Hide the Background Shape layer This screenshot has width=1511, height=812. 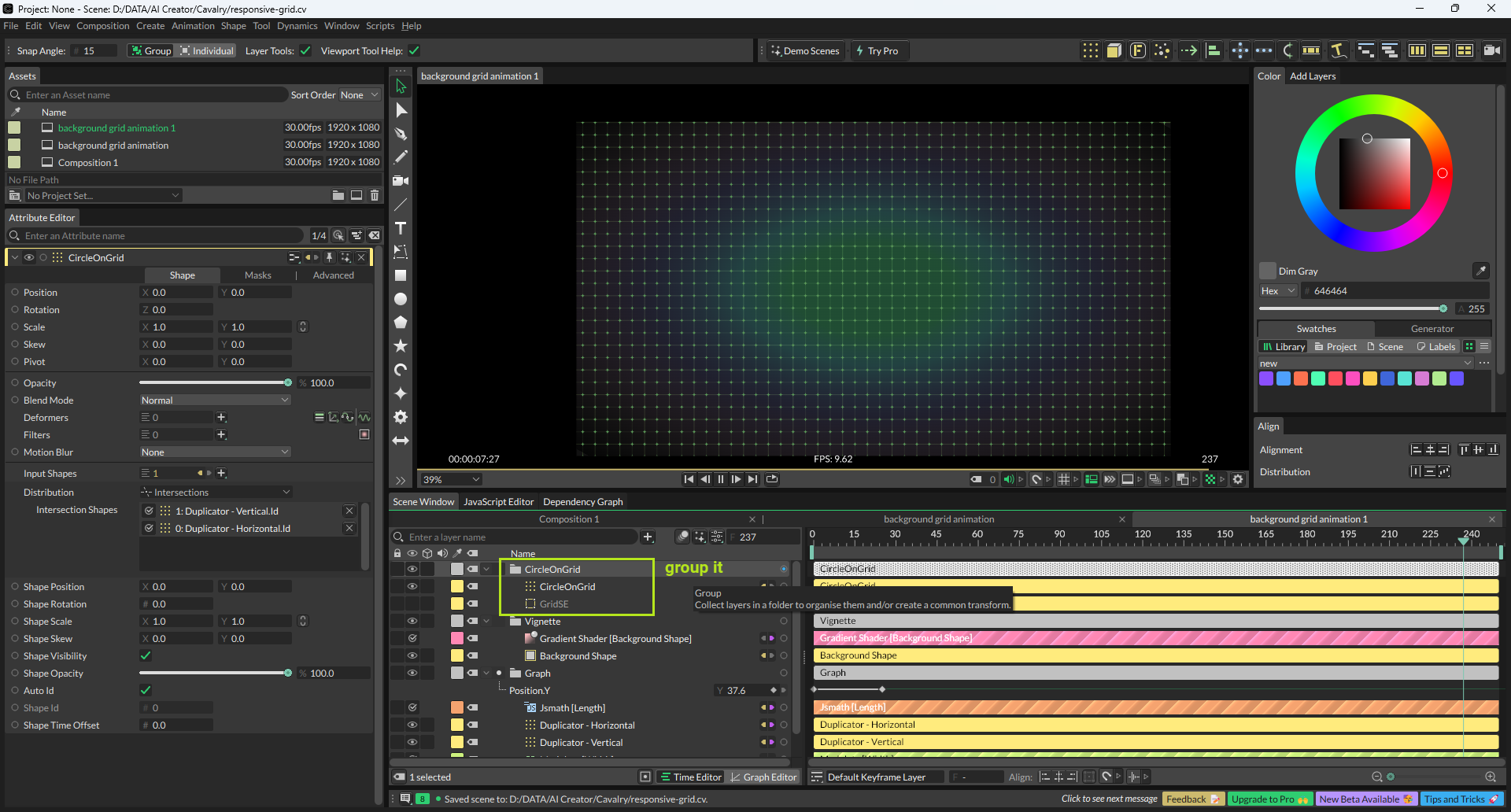coord(412,655)
